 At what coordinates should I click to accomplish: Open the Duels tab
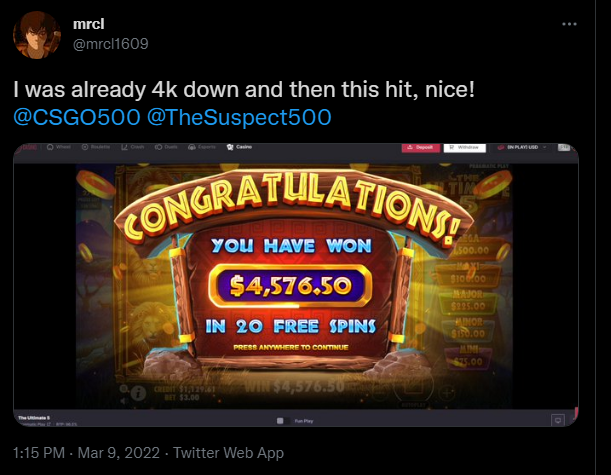[x=166, y=147]
